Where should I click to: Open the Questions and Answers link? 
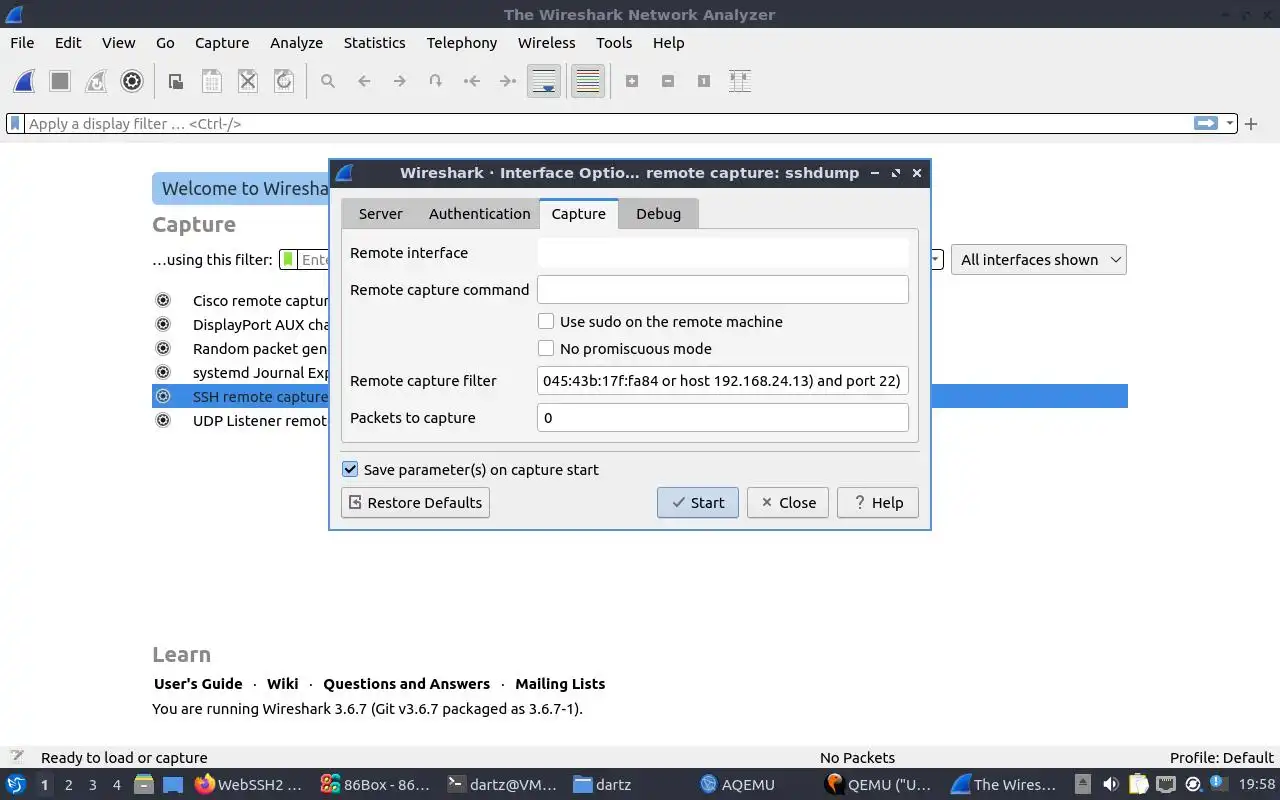click(x=406, y=684)
